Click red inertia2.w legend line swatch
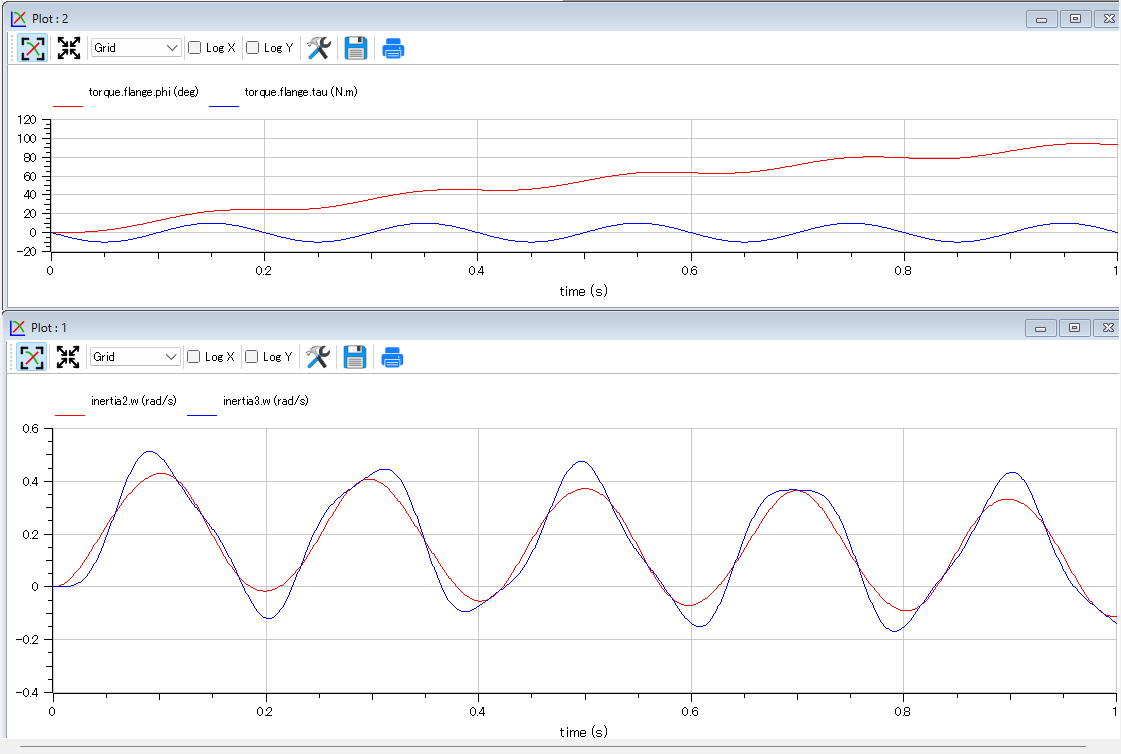Screen dimensions: 1121x754 pos(70,415)
